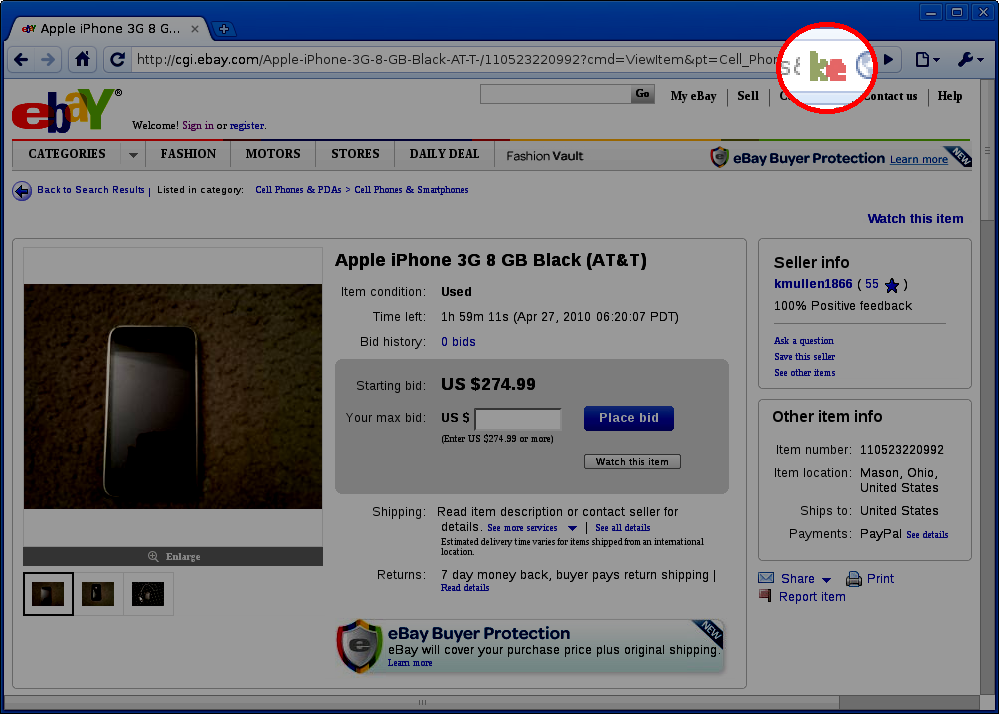The height and width of the screenshot is (714, 999).
Task: Open a new tab with plus button
Action: 224,29
